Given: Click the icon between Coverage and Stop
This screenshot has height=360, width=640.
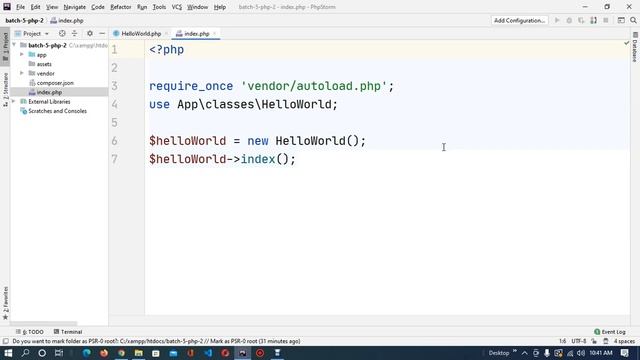Looking at the screenshot, I should 593,20.
